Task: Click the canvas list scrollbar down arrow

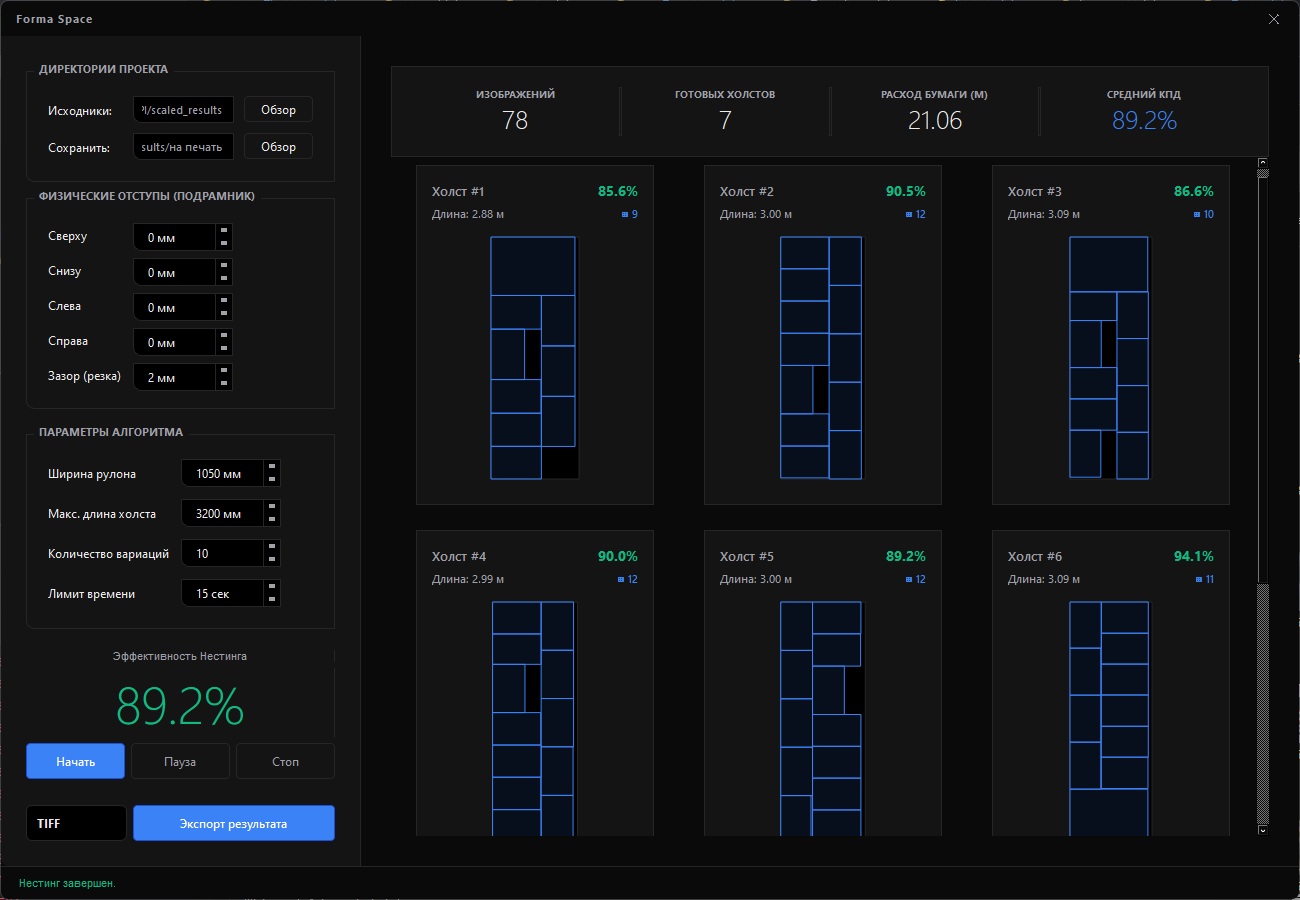Action: [x=1263, y=829]
